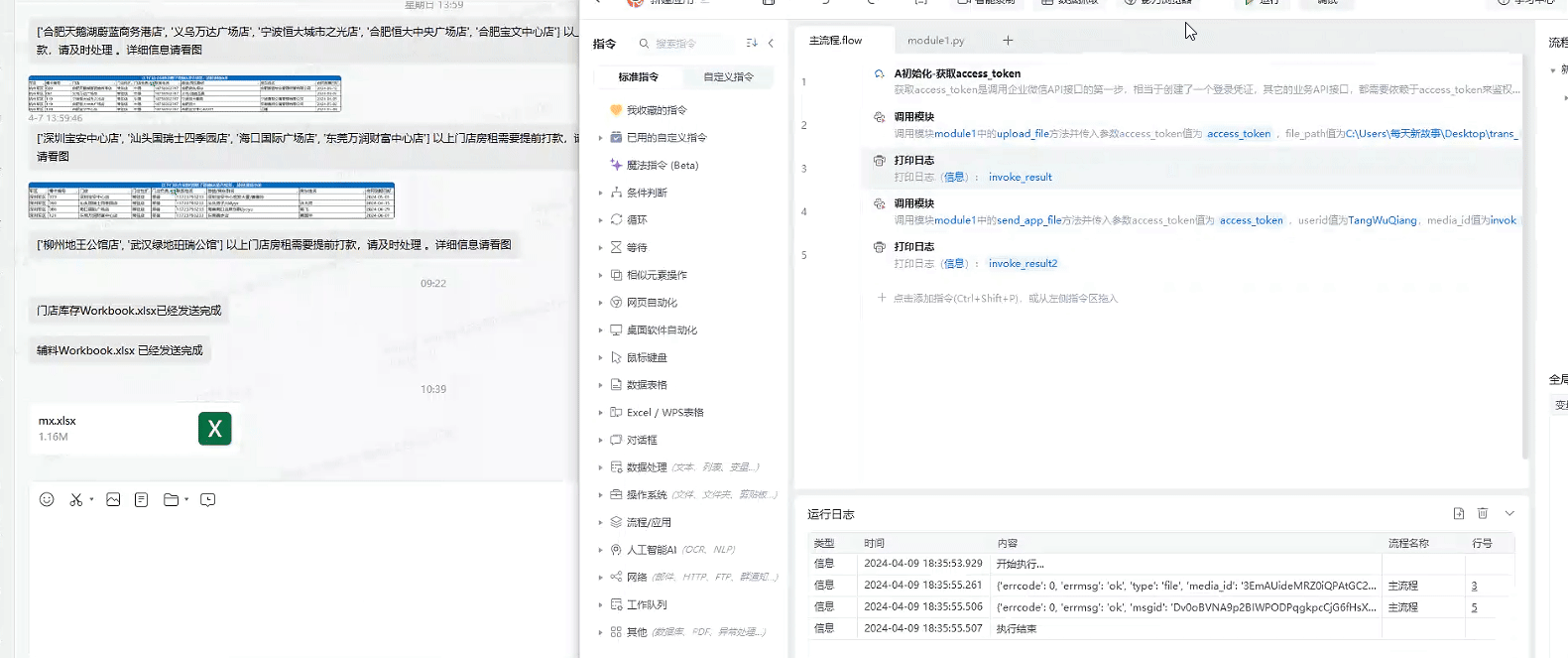Clear run log with trash icon
This screenshot has height=658, width=1568.
click(1483, 513)
